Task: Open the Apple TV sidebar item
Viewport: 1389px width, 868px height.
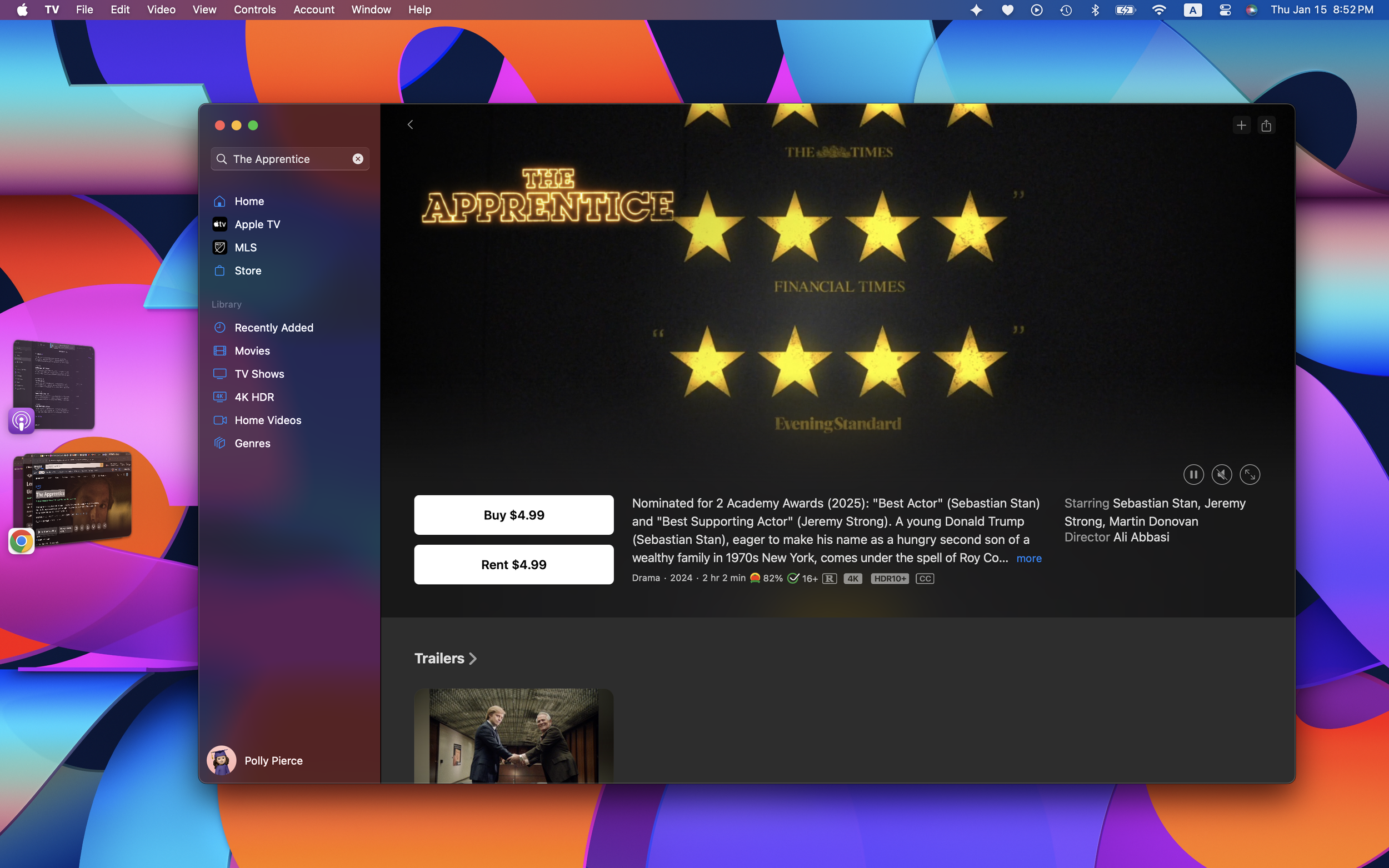Action: 257,224
